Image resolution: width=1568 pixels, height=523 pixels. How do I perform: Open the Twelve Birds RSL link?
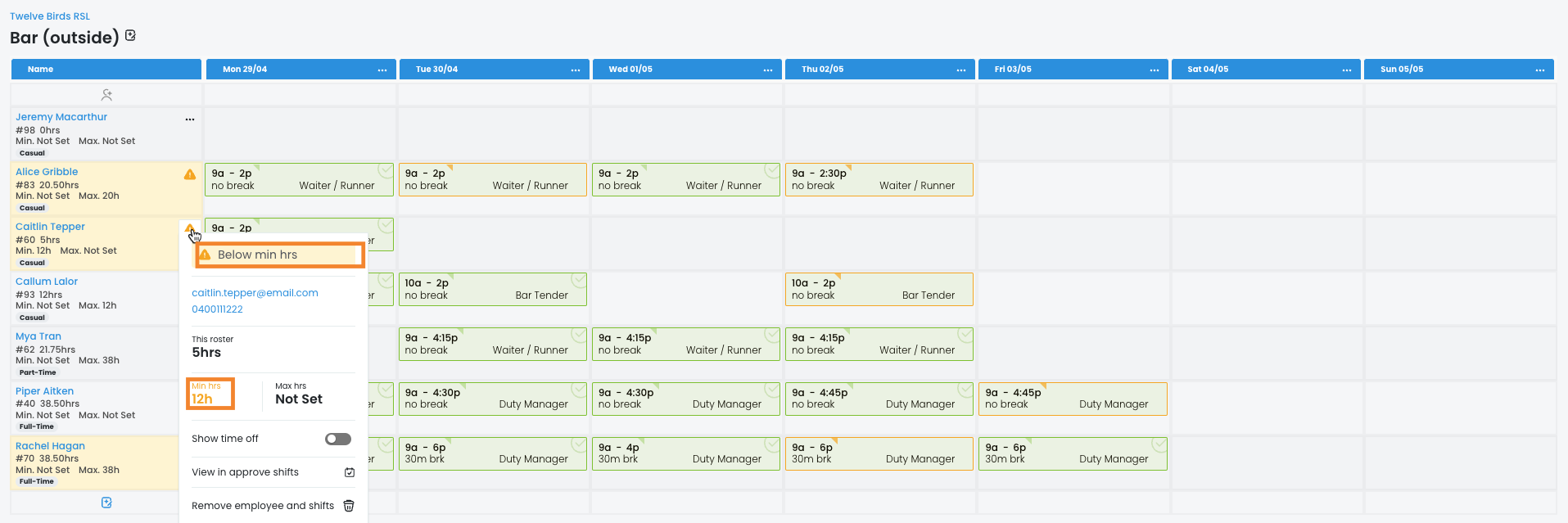click(50, 16)
